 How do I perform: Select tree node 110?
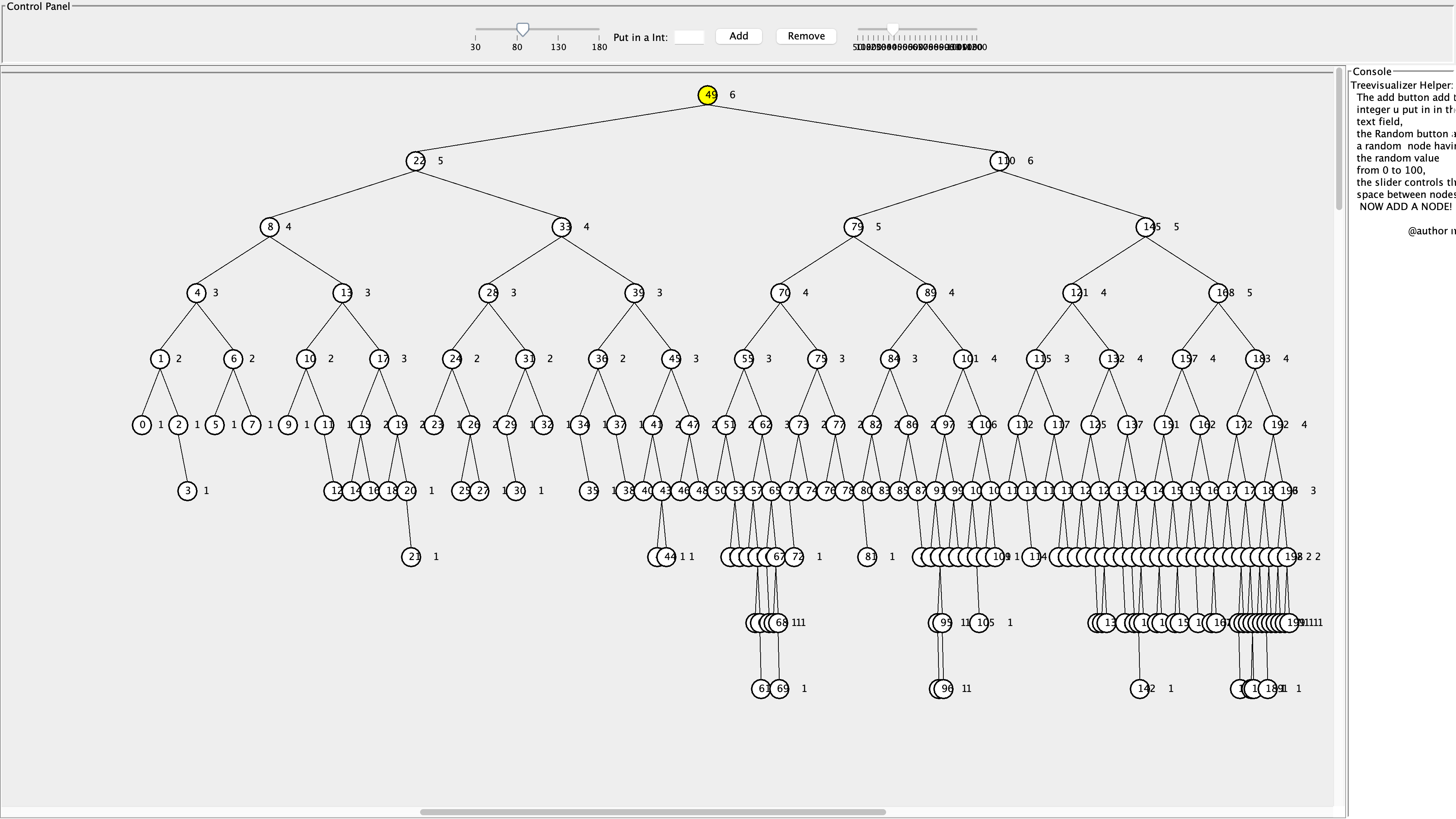[x=1000, y=161]
